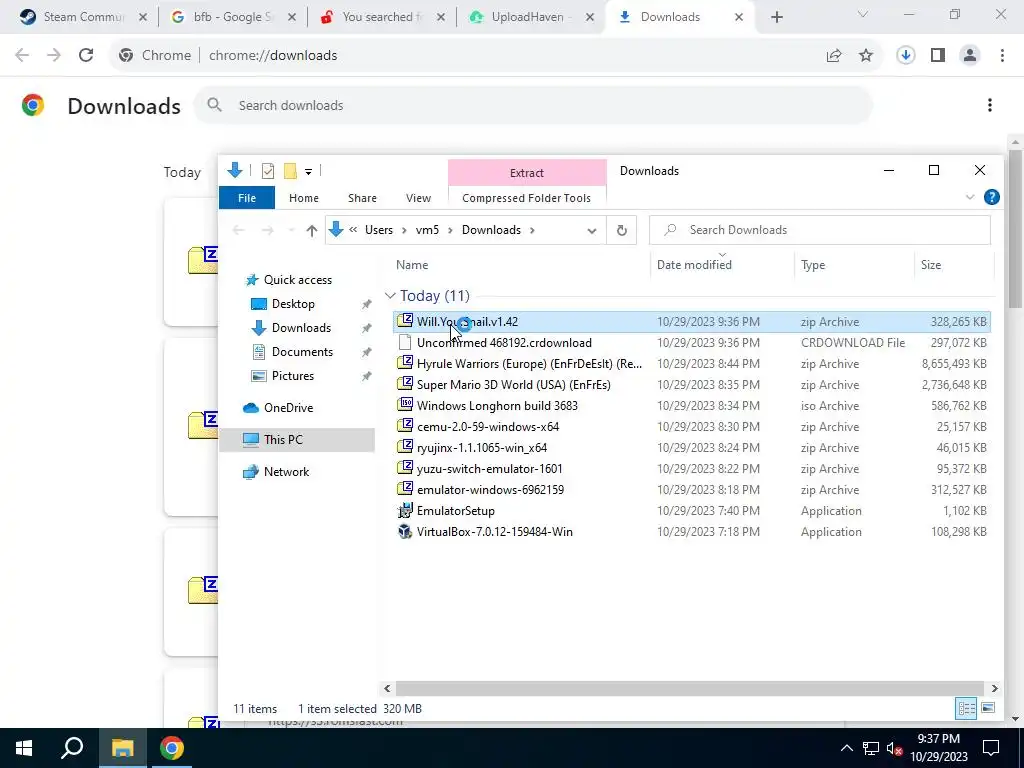Select Pictures in the navigation pane
Screen dimensions: 1024x768
pyautogui.click(x=293, y=376)
